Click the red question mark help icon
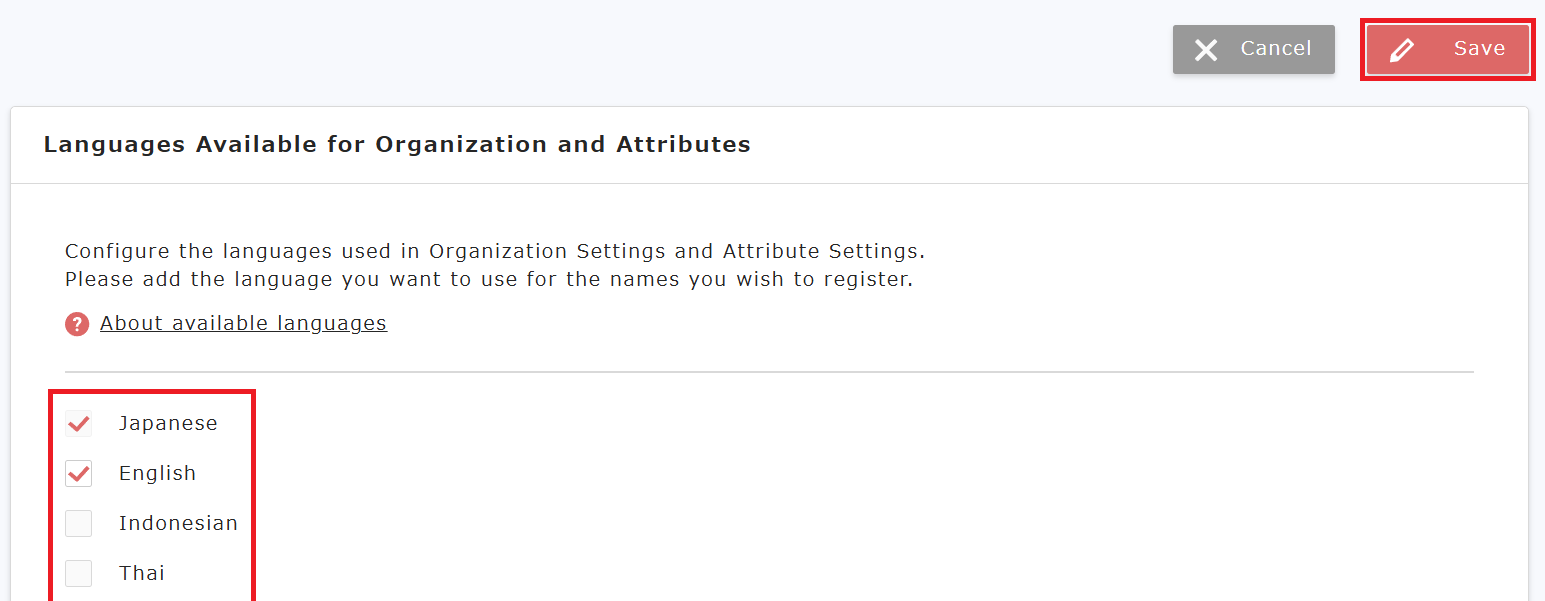 pos(77,323)
